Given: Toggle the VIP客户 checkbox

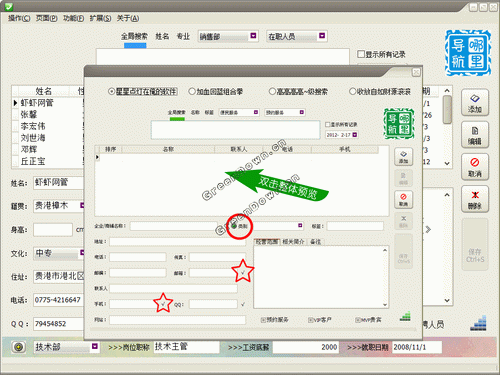Looking at the screenshot, I should coord(311,320).
